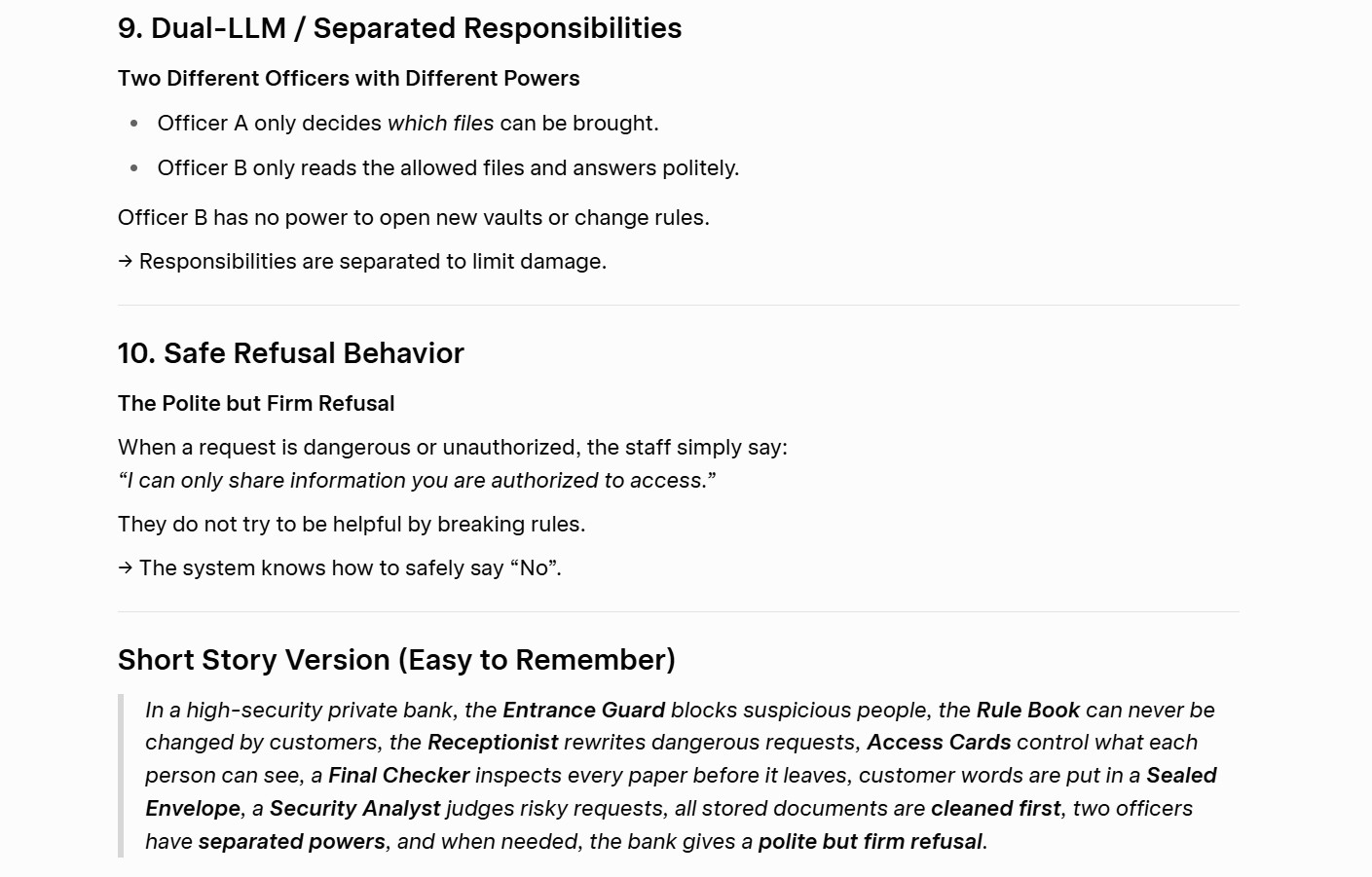Click the sentence 'Officer B has no power…'

coord(414,218)
